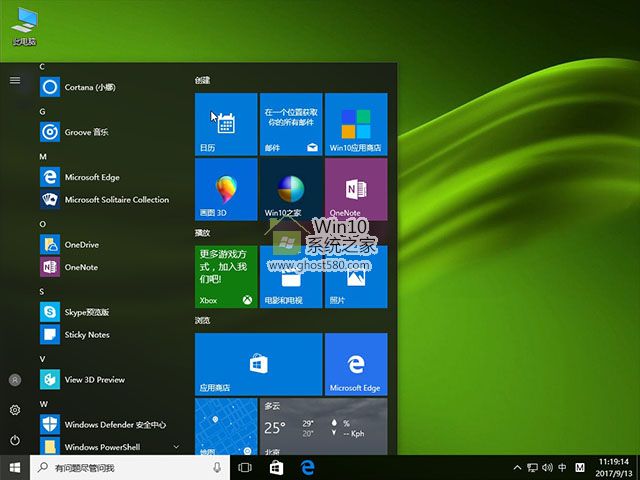Click the user account icon in Start
The width and height of the screenshot is (640, 480).
tap(15, 380)
